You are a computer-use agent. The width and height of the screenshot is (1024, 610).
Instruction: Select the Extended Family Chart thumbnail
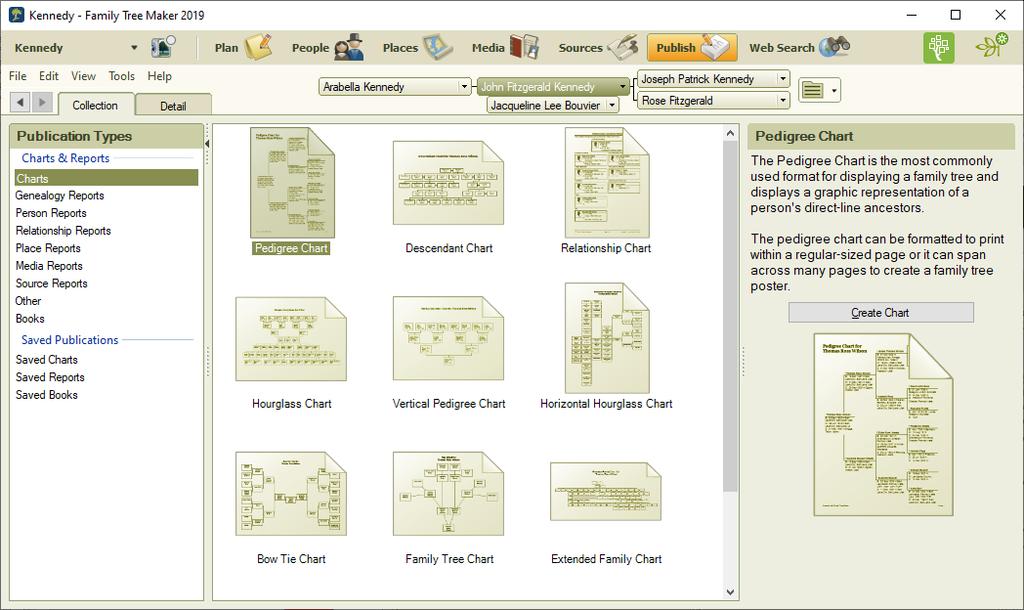point(606,492)
